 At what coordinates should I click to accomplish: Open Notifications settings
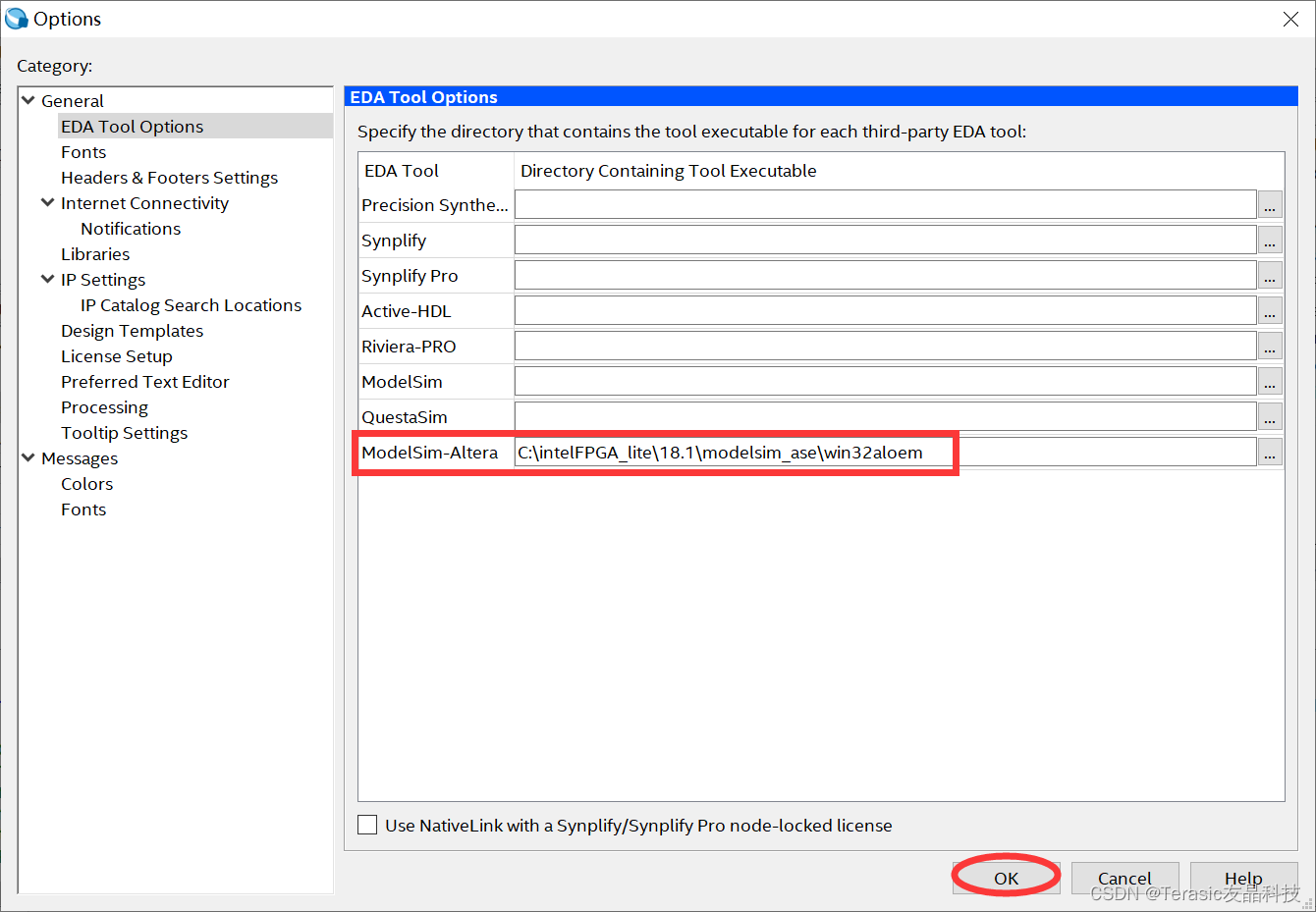131,228
